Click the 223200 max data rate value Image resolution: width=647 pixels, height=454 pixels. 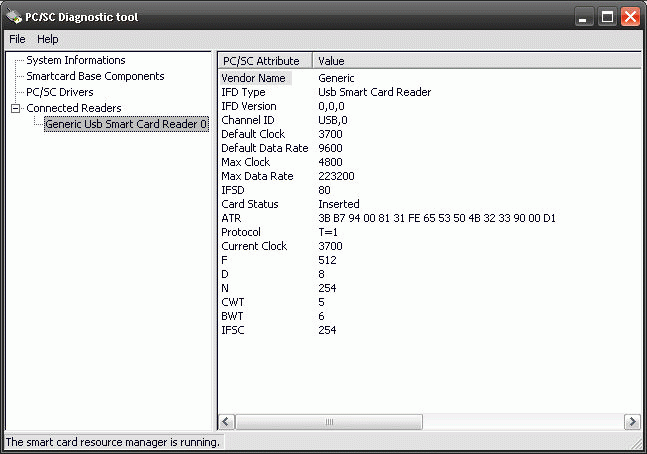(336, 176)
